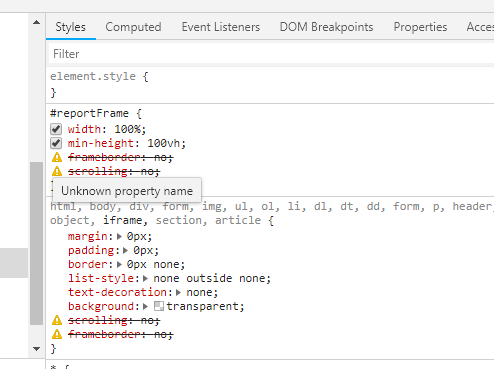Click the #reportFrame selector
The width and height of the screenshot is (494, 369).
[89, 113]
